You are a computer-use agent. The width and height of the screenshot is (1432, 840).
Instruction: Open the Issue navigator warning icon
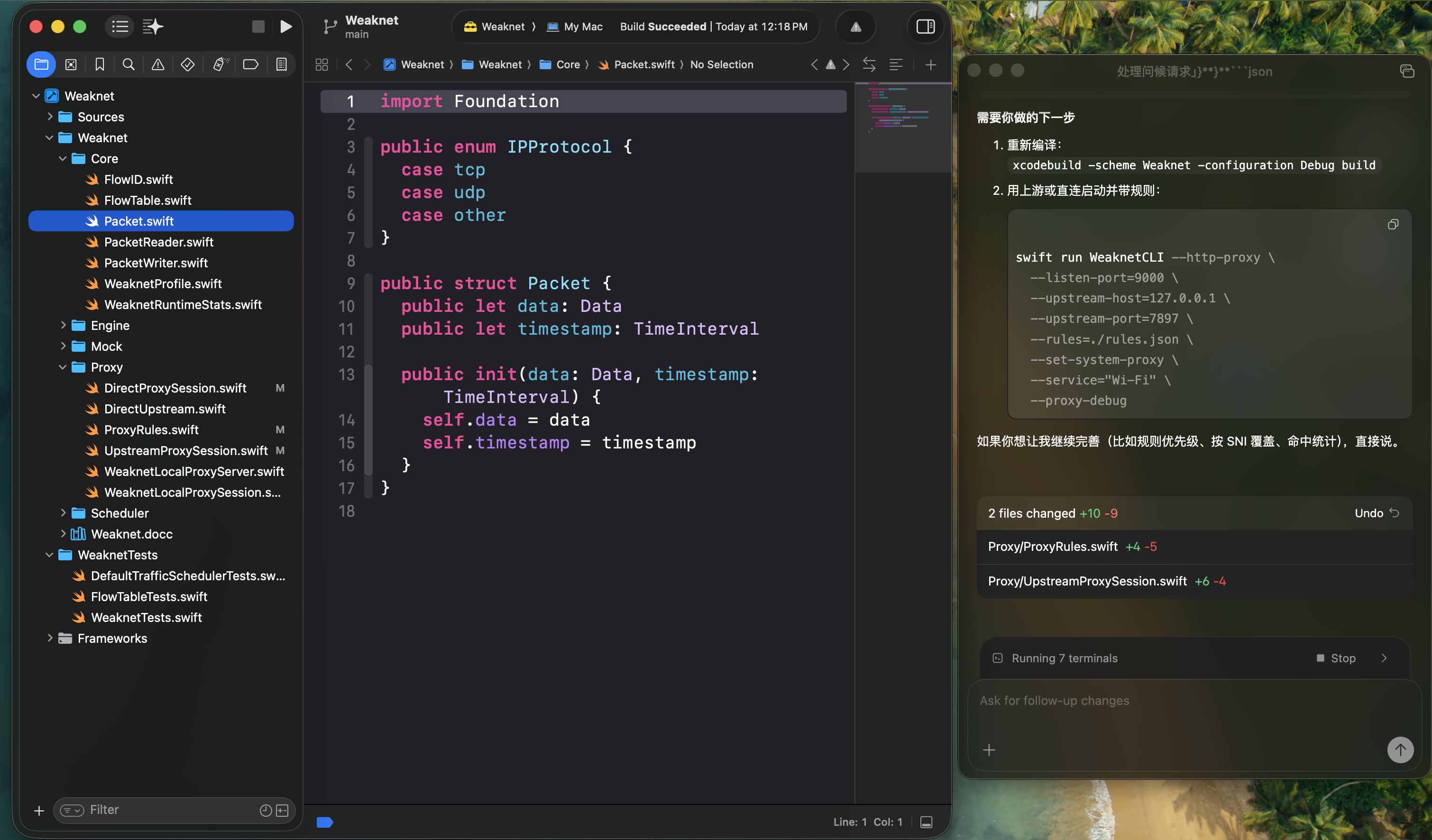[x=158, y=64]
